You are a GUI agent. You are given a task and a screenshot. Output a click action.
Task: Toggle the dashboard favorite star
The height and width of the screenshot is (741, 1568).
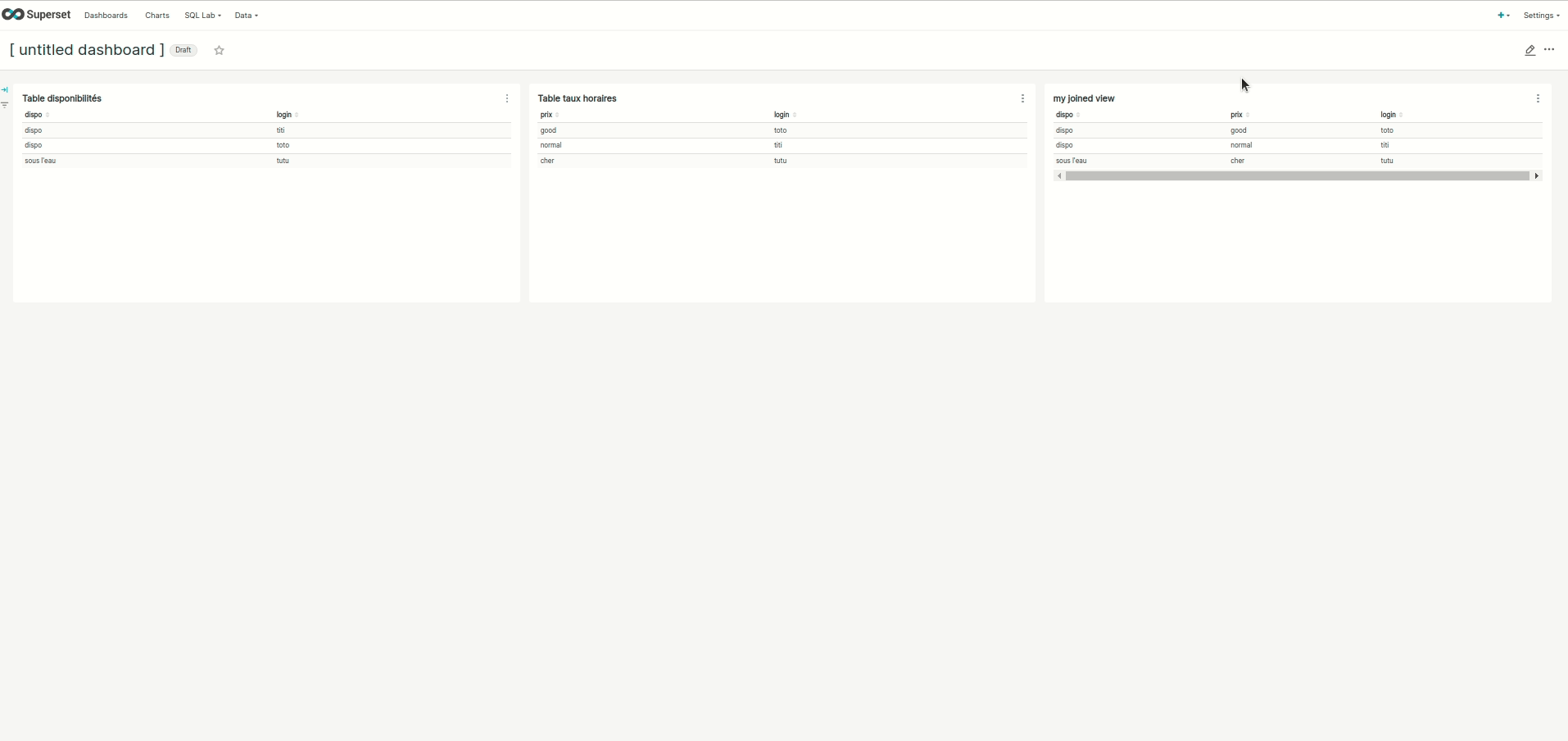[219, 50]
